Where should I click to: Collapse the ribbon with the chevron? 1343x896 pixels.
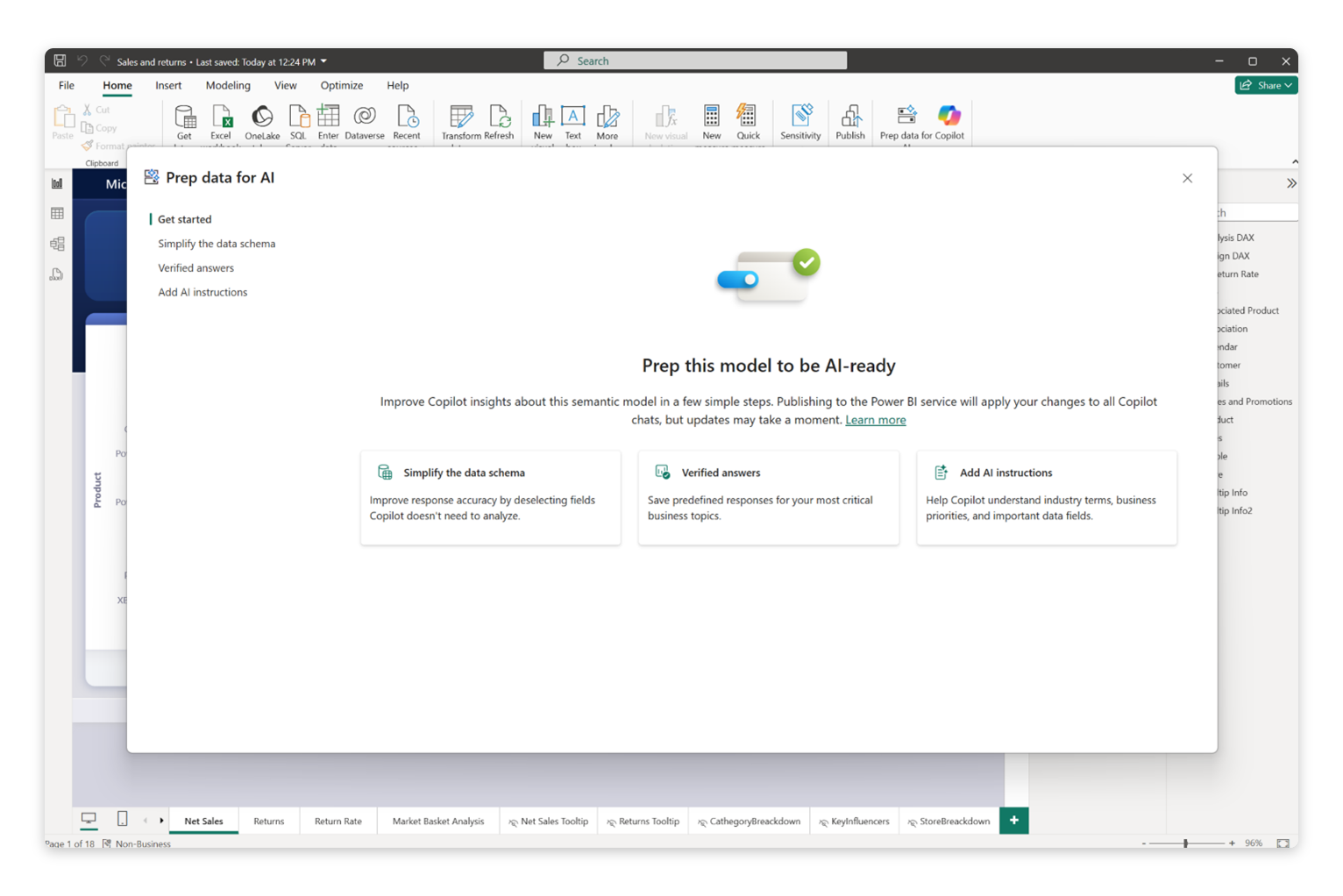click(1295, 162)
